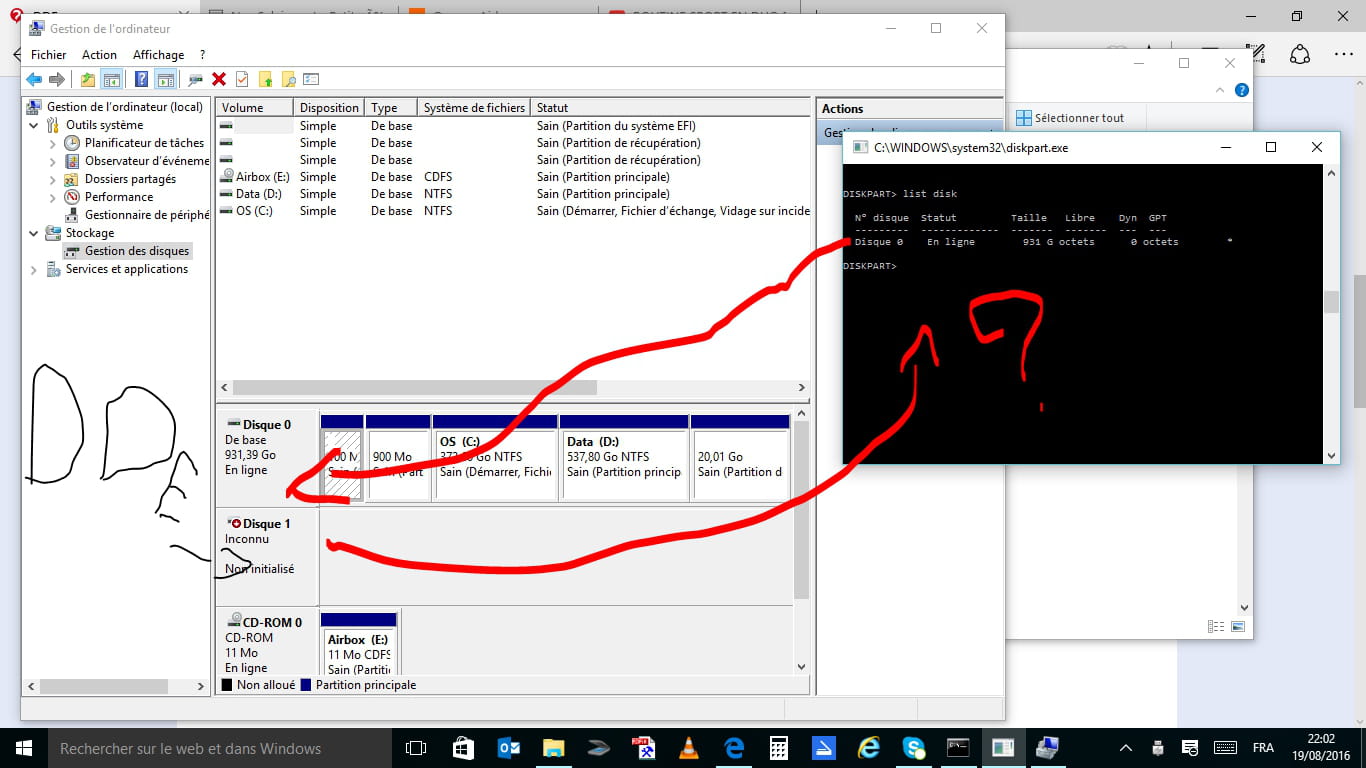Expand Dossiers partagés node

pyautogui.click(x=53, y=180)
